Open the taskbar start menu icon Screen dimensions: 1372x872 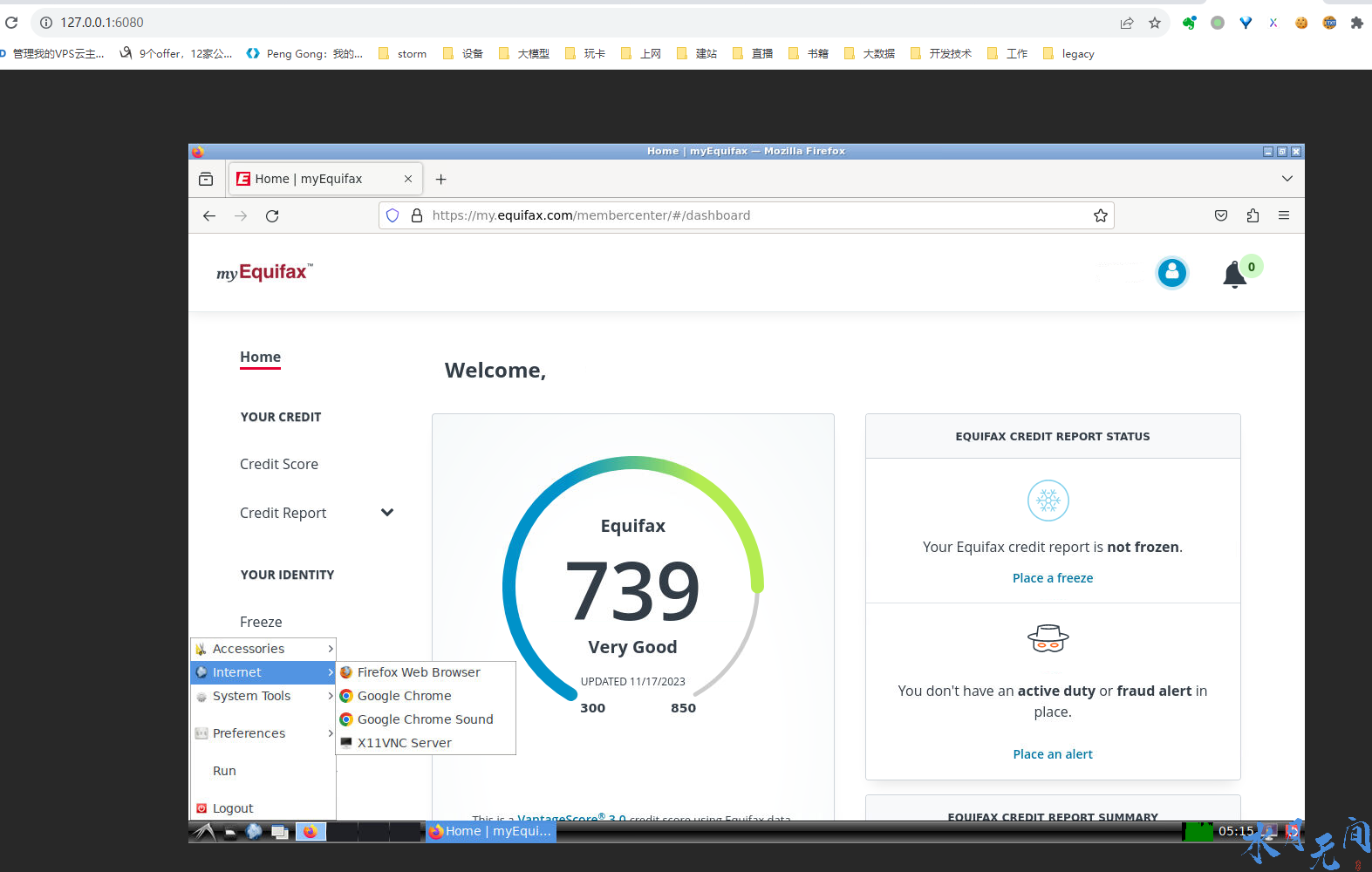coord(204,831)
